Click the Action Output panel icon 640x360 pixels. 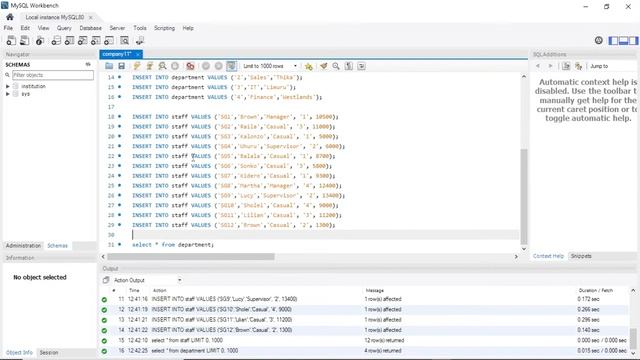click(x=106, y=280)
